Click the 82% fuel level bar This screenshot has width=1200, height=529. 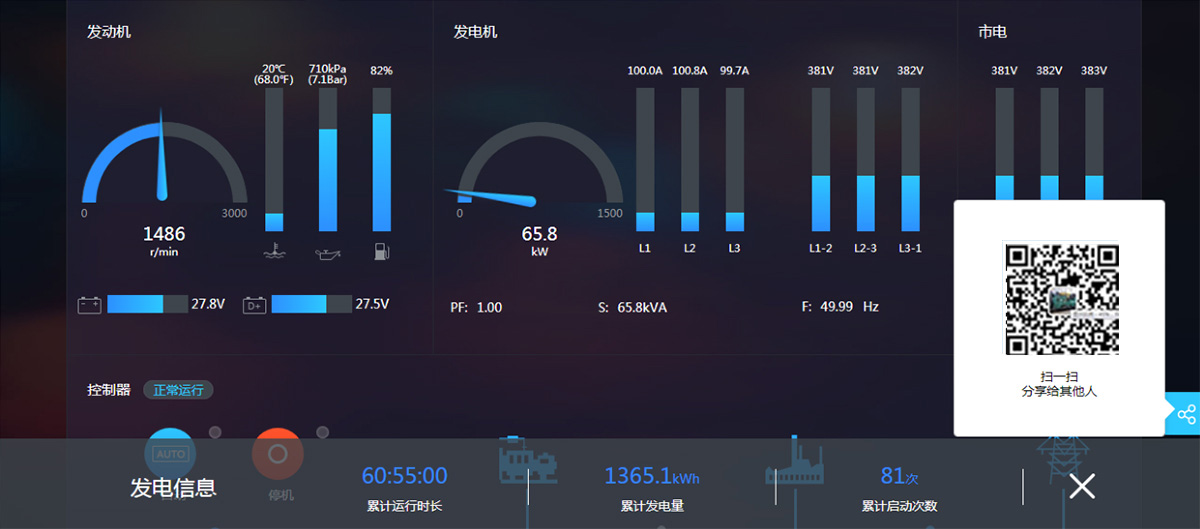[x=381, y=160]
